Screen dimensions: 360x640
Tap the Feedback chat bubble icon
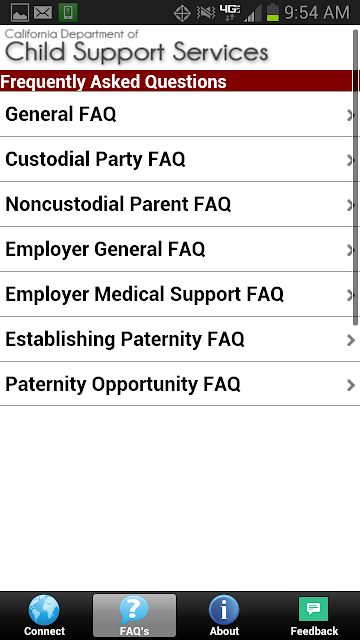coord(313,609)
